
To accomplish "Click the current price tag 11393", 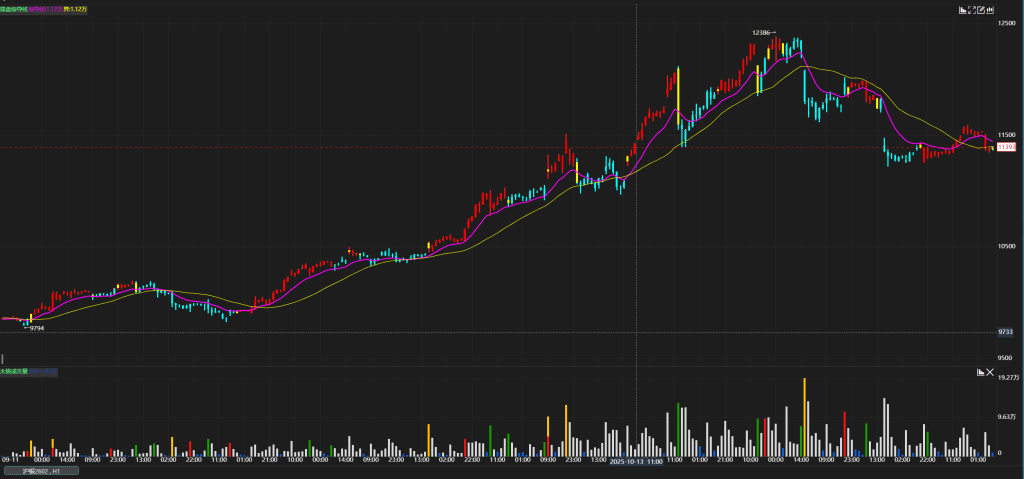I will [1007, 147].
